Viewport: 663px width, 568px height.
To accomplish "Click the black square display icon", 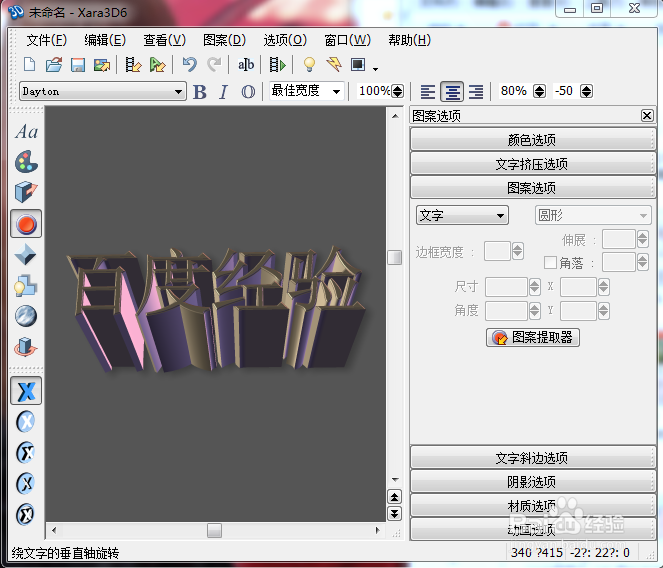I will click(x=358, y=64).
